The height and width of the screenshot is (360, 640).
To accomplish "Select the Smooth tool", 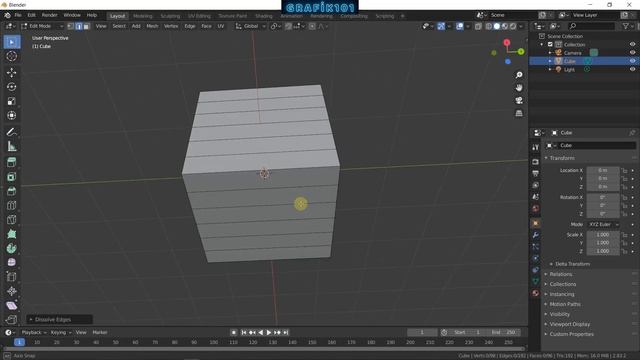I will tap(12, 262).
